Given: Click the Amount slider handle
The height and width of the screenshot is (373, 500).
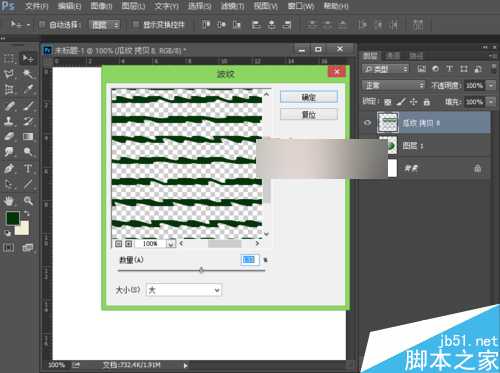Looking at the screenshot, I should [201, 270].
